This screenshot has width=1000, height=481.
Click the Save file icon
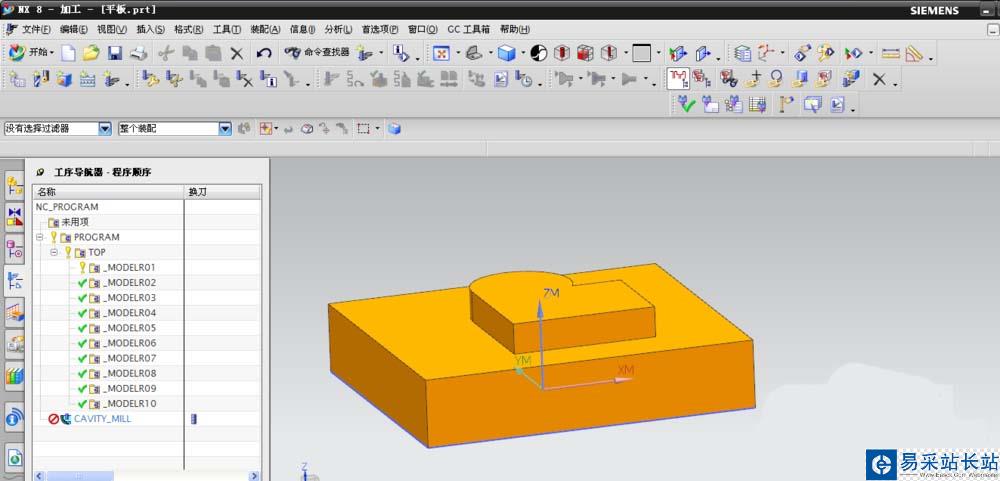coord(115,53)
